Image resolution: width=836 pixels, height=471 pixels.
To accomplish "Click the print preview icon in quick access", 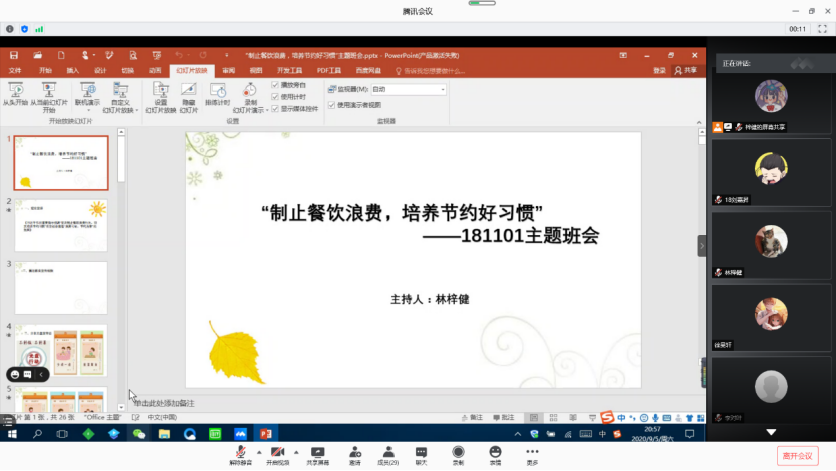I will point(133,55).
